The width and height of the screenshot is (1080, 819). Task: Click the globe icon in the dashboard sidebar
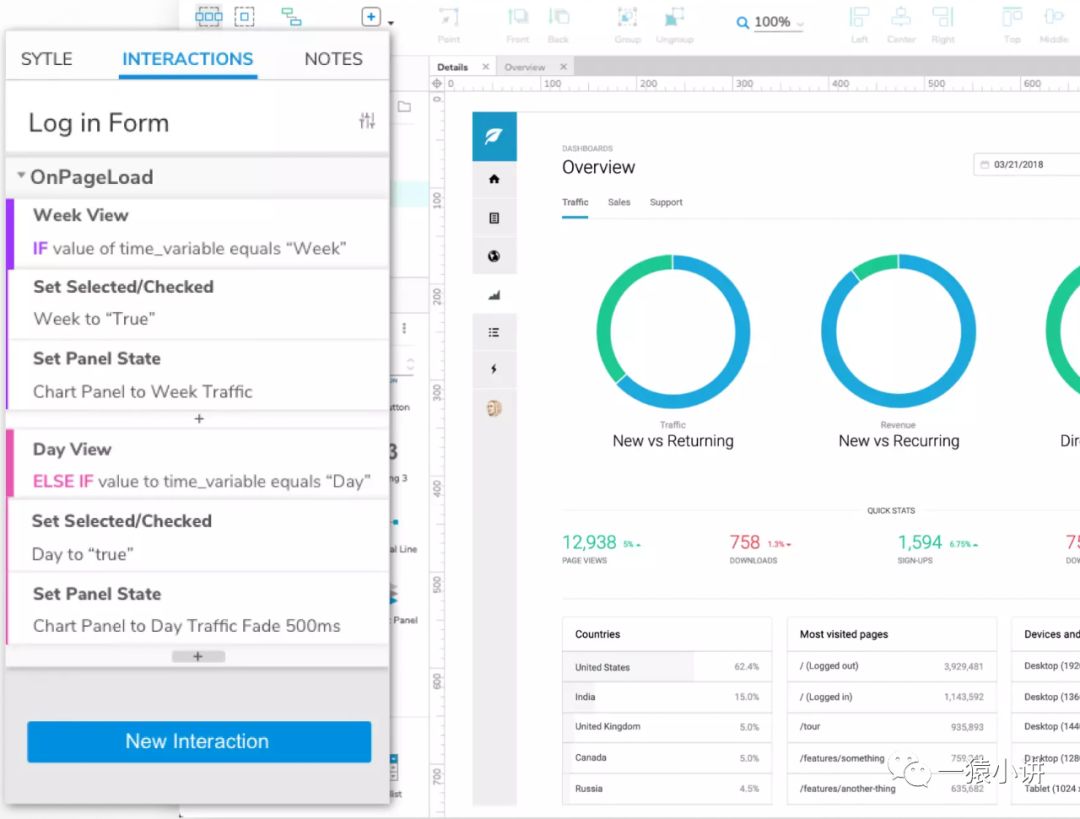coord(494,256)
